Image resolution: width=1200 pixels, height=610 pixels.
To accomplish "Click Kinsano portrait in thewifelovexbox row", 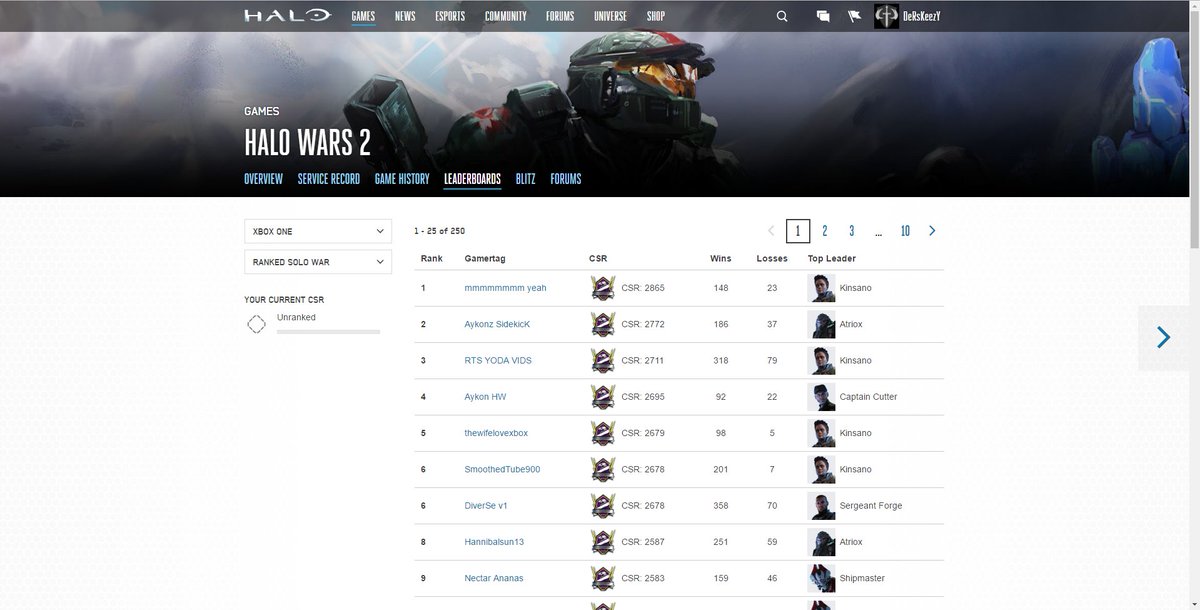I will [x=822, y=433].
